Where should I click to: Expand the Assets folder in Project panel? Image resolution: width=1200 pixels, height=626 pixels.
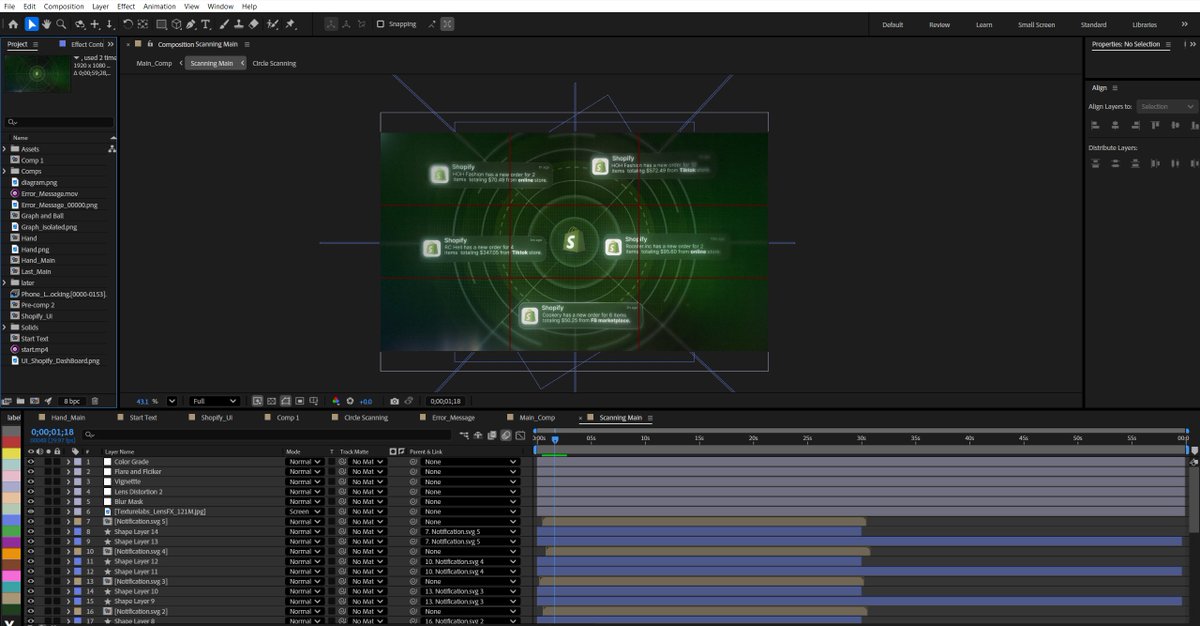[x=5, y=149]
